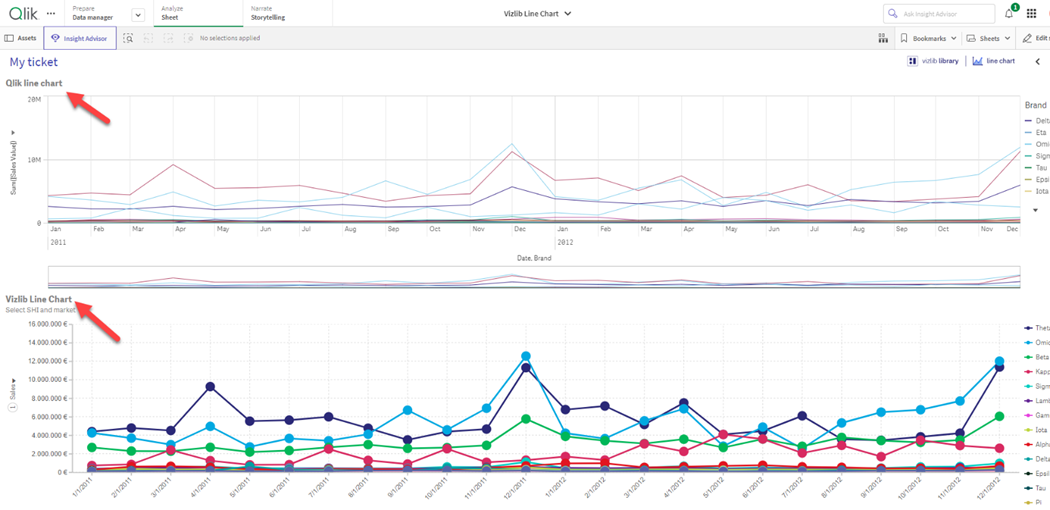Click the step back selection icon
The height and width of the screenshot is (510, 1050).
pyautogui.click(x=148, y=38)
